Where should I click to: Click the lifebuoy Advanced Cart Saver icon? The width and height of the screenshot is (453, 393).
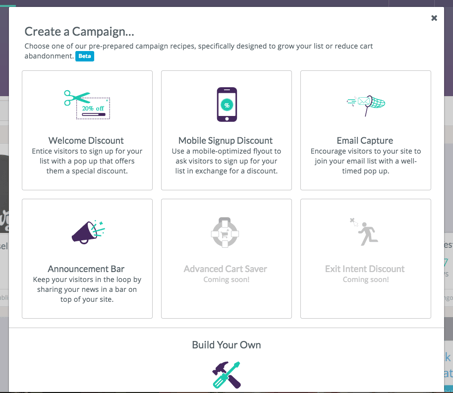coord(225,232)
